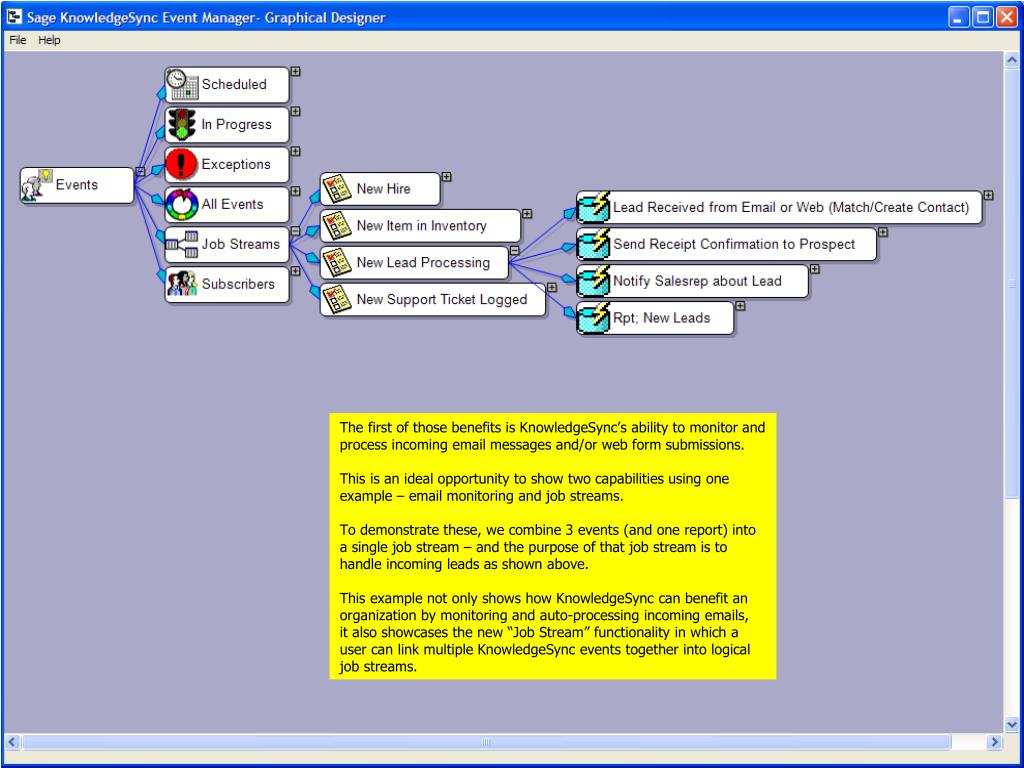Collapse the Job Streams node
This screenshot has width=1024, height=768.
(295, 231)
